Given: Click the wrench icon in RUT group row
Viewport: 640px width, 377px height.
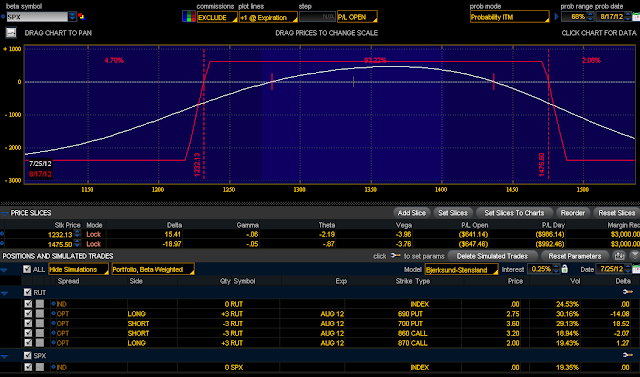Looking at the screenshot, I should tap(628, 292).
